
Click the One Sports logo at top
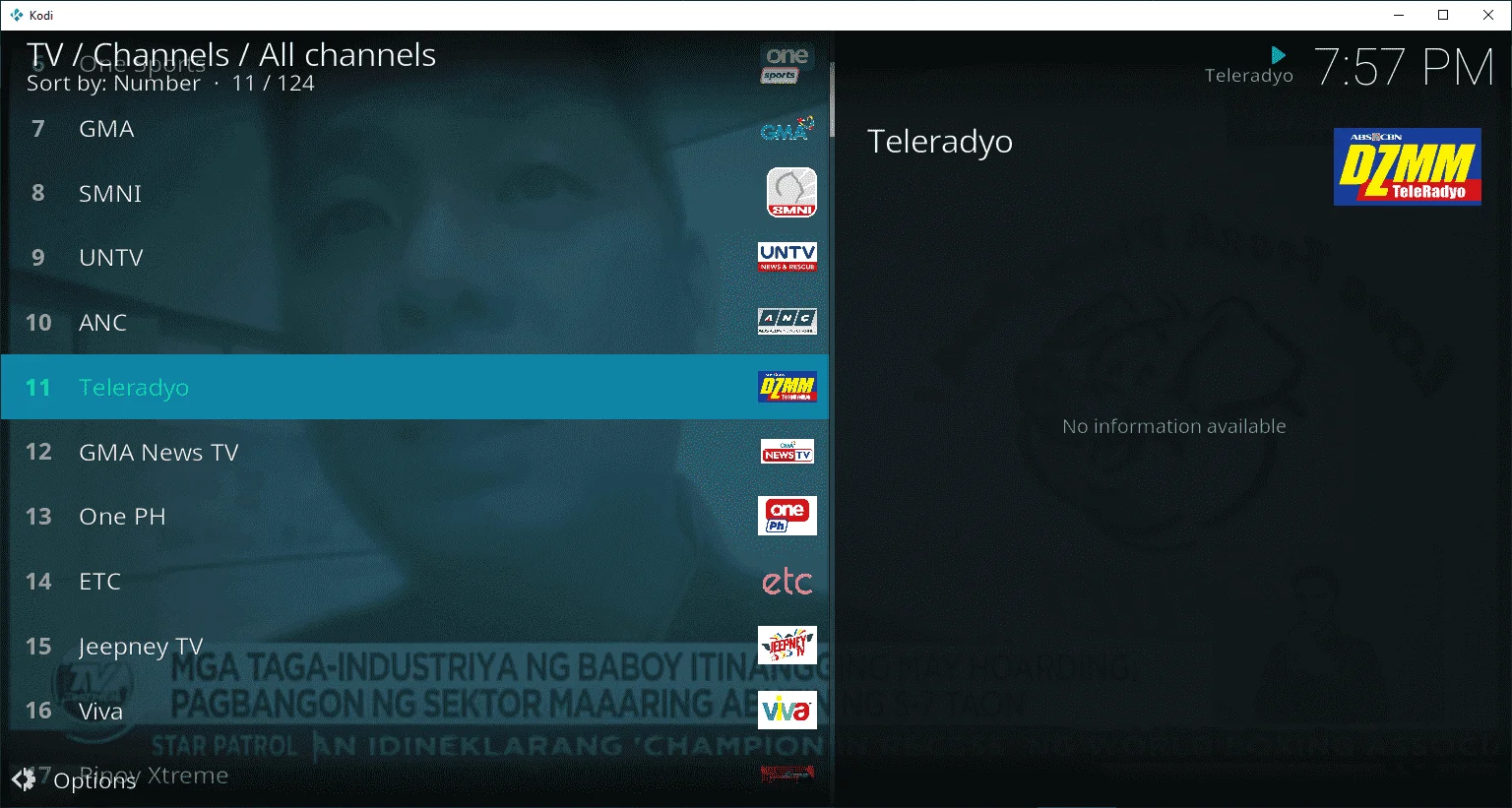[786, 64]
